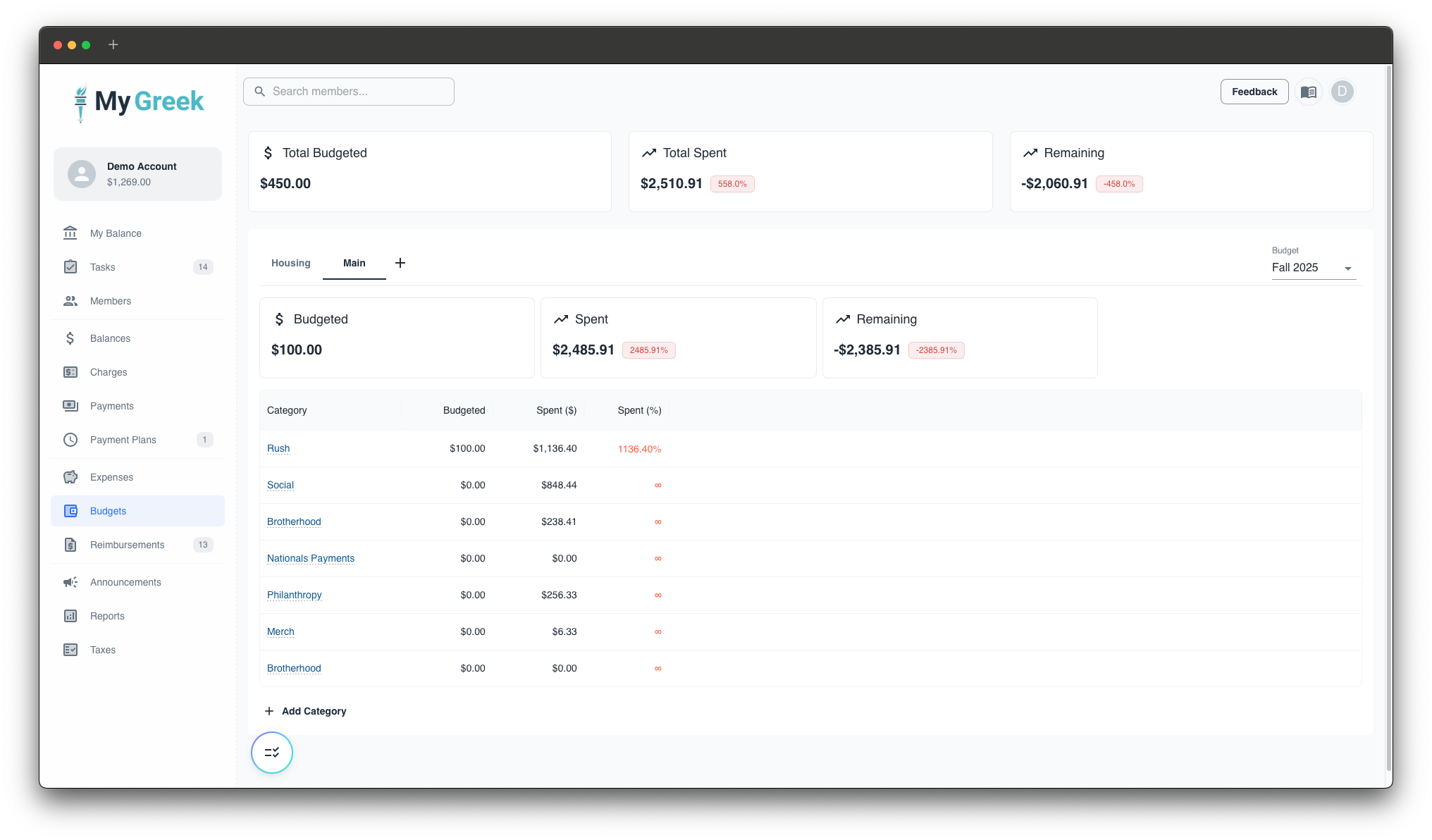Image resolution: width=1432 pixels, height=840 pixels.
Task: Open Tasks in the sidebar
Action: pyautogui.click(x=103, y=267)
